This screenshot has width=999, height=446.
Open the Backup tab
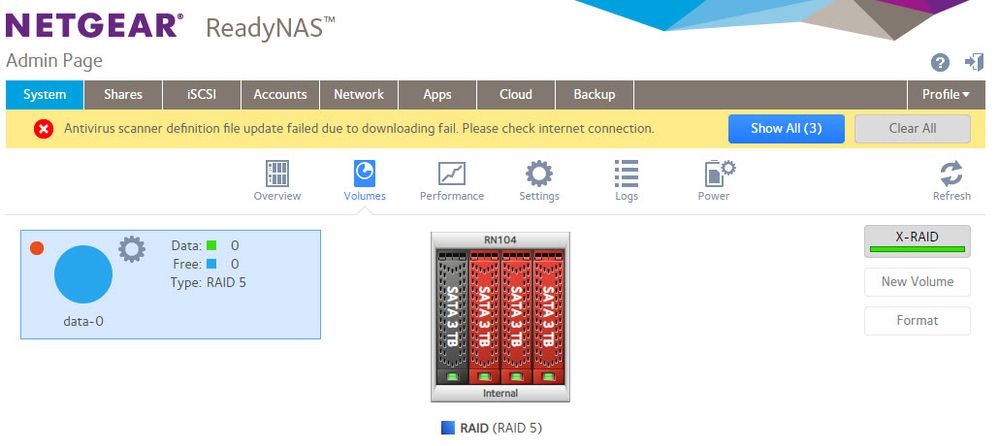(x=594, y=95)
